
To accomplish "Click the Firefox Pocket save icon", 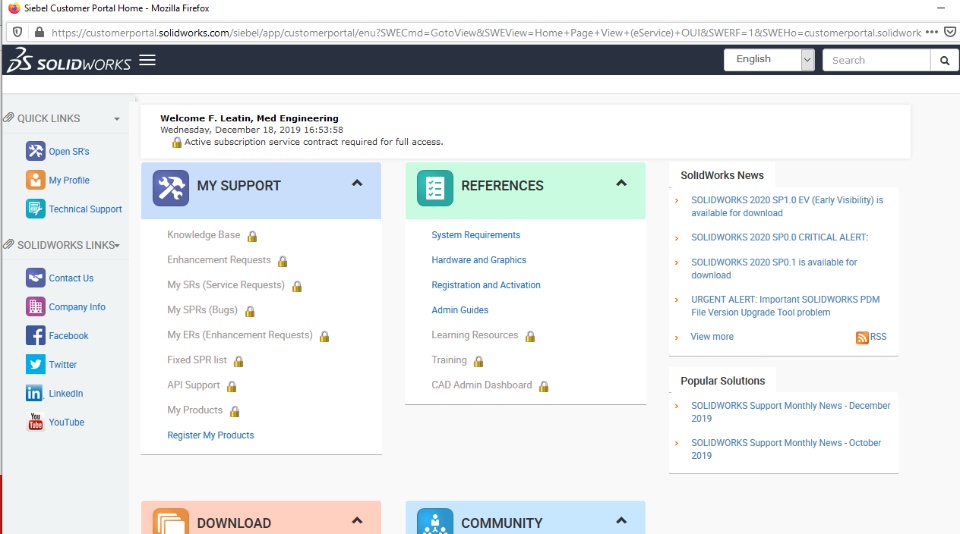I will coord(950,32).
